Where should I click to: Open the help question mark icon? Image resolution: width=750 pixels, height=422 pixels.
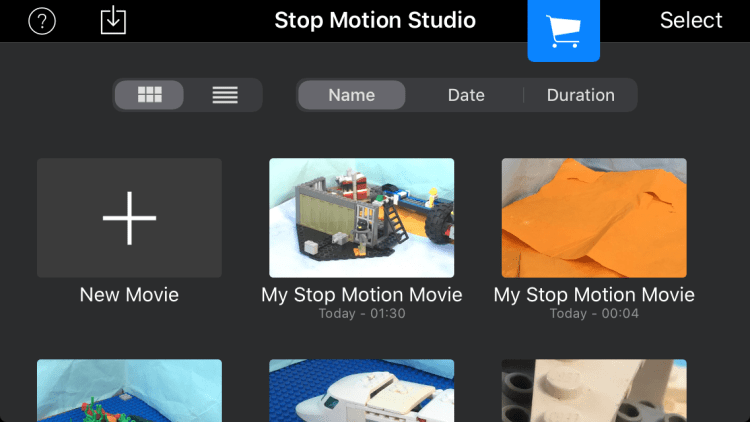(x=42, y=21)
